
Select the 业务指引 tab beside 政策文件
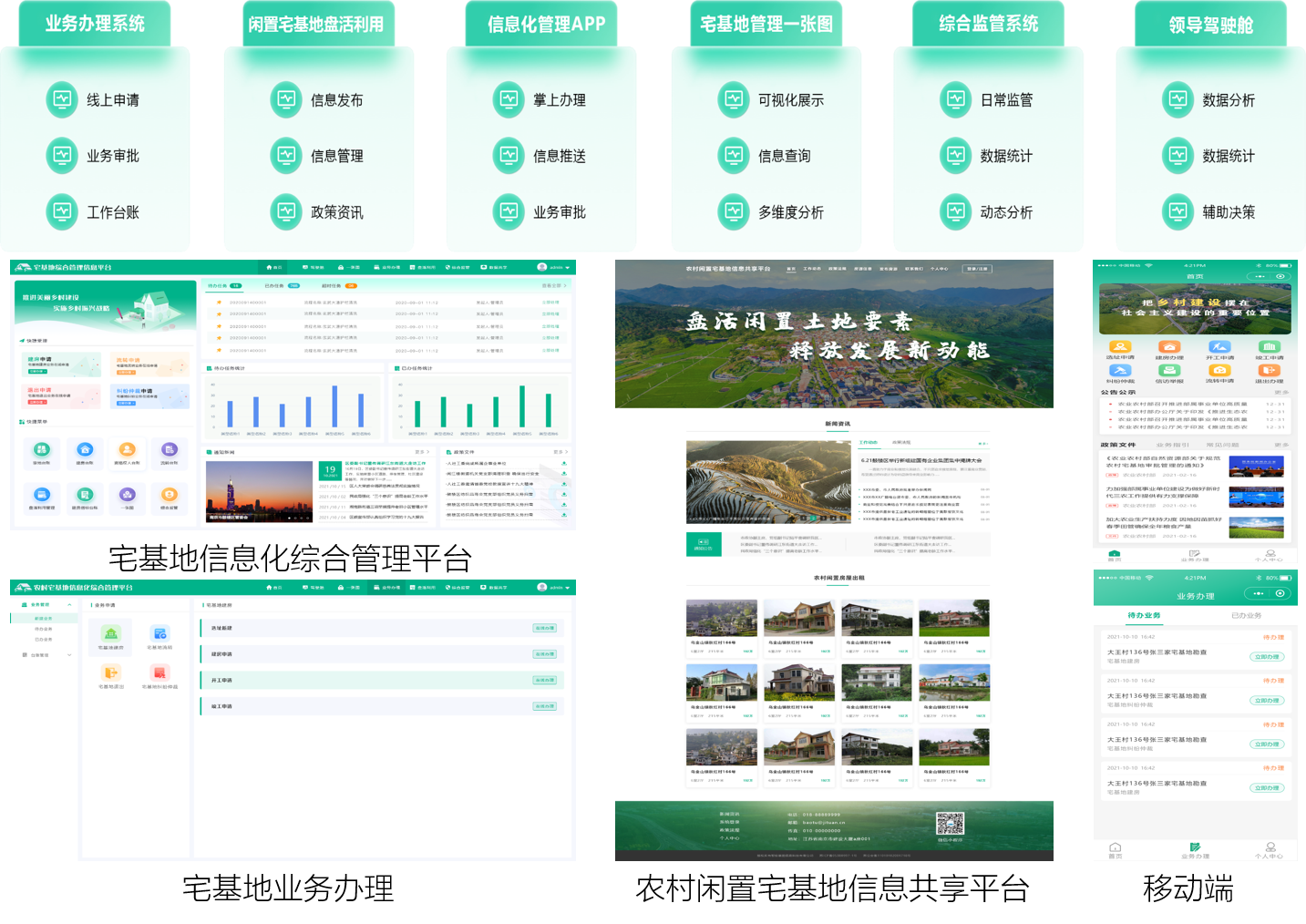tap(1171, 445)
